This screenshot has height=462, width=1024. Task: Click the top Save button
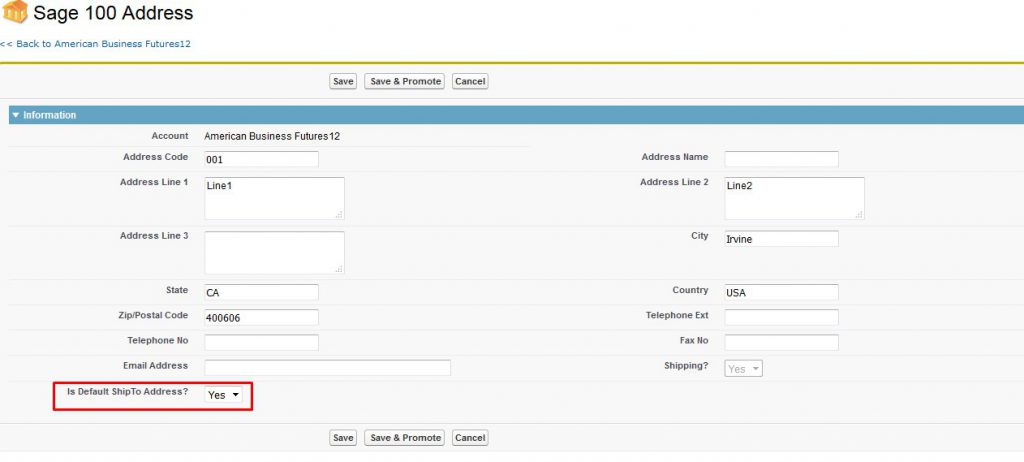(x=343, y=82)
